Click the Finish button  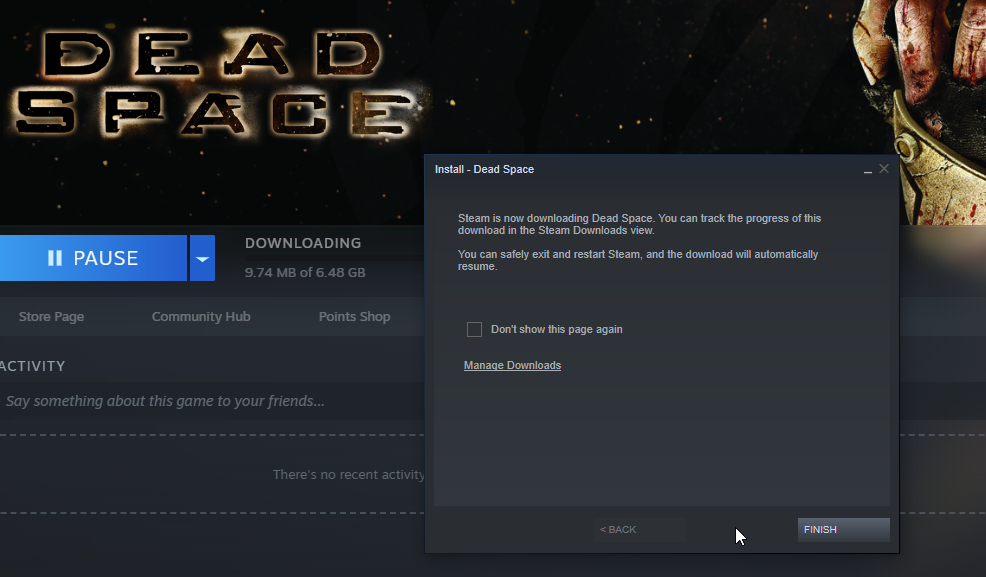844,530
